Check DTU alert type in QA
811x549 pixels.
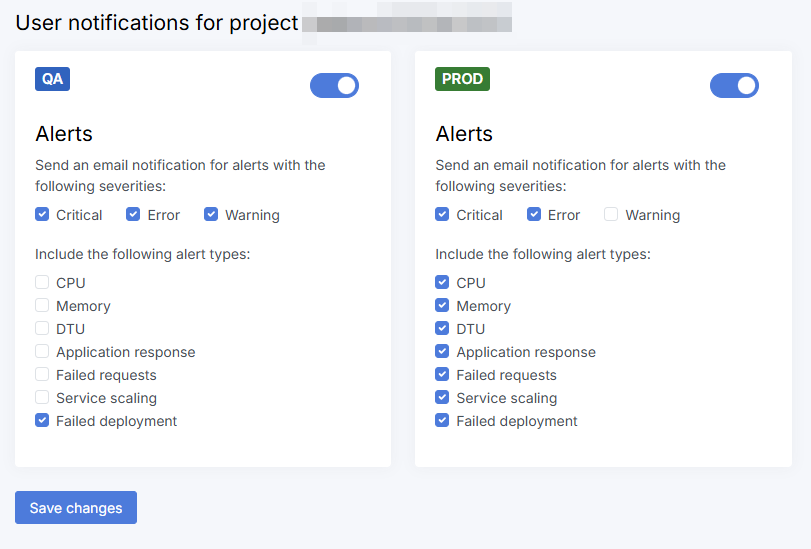[x=42, y=329]
